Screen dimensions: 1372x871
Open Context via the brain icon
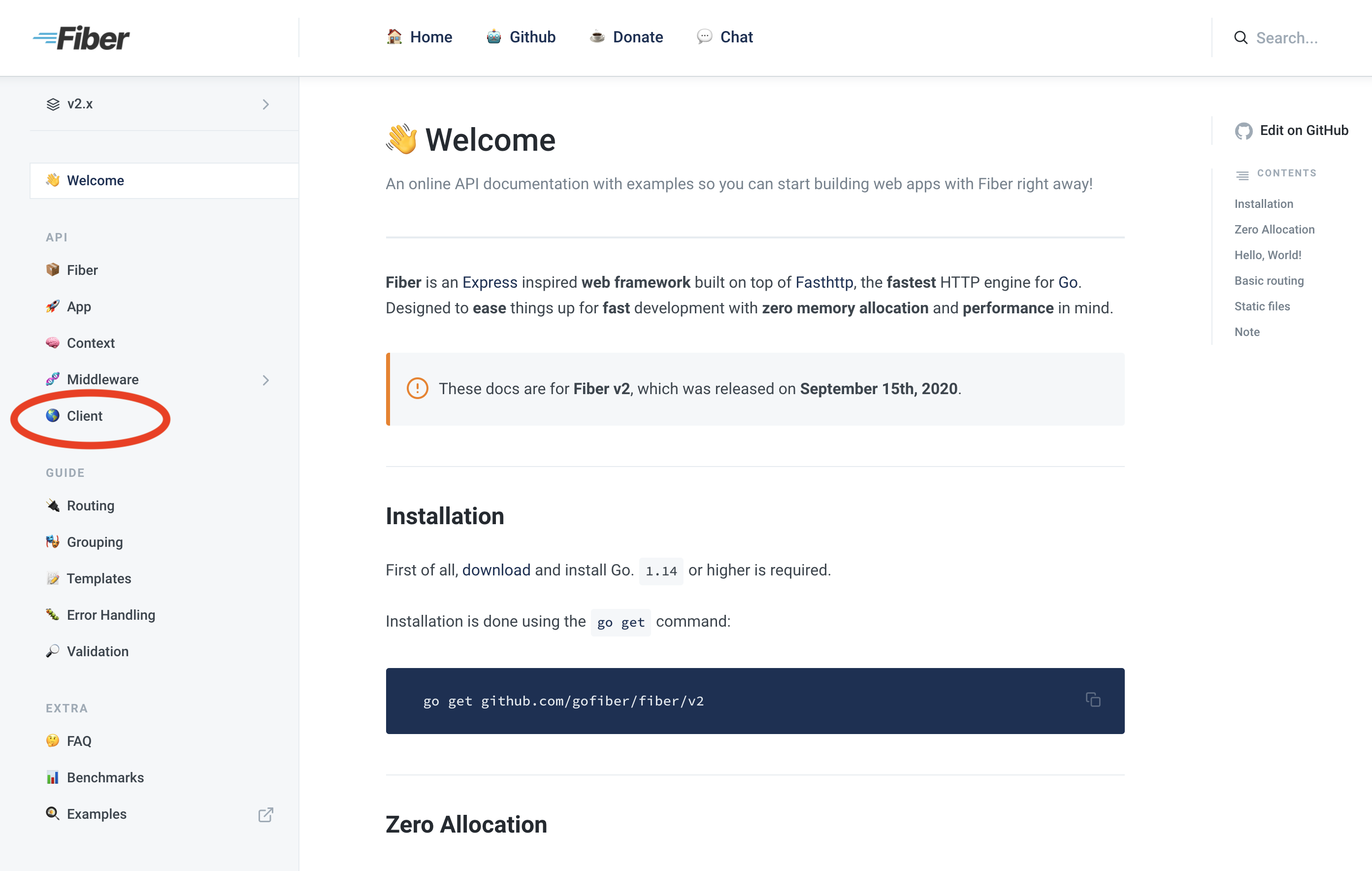[x=53, y=342]
